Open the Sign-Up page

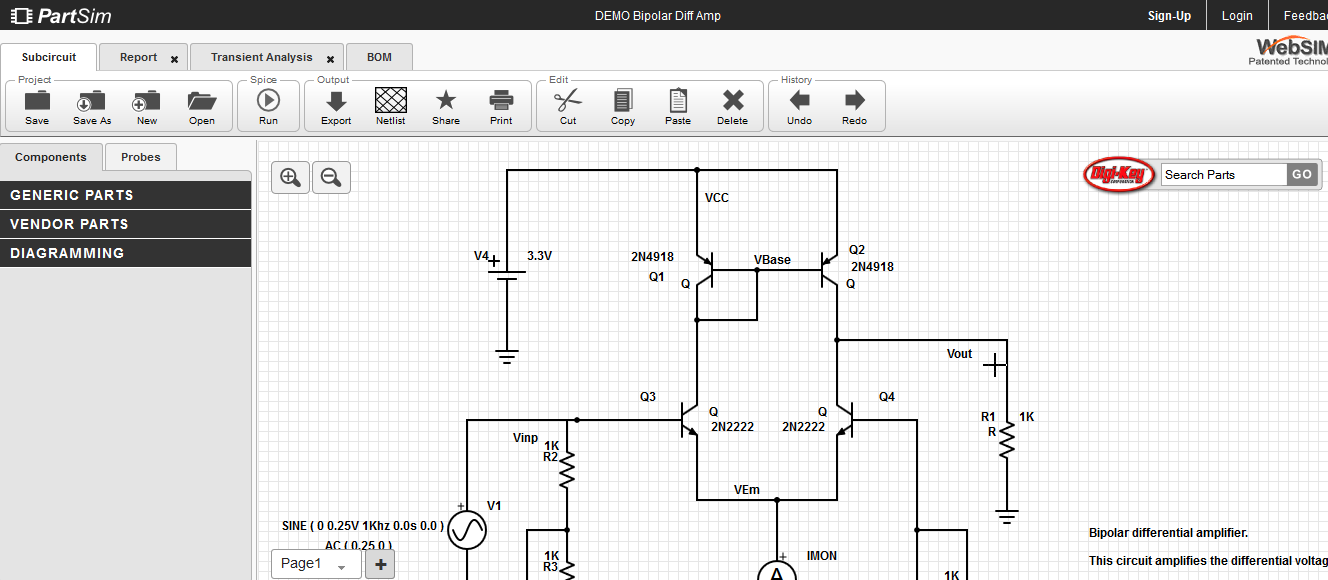pyautogui.click(x=1169, y=15)
